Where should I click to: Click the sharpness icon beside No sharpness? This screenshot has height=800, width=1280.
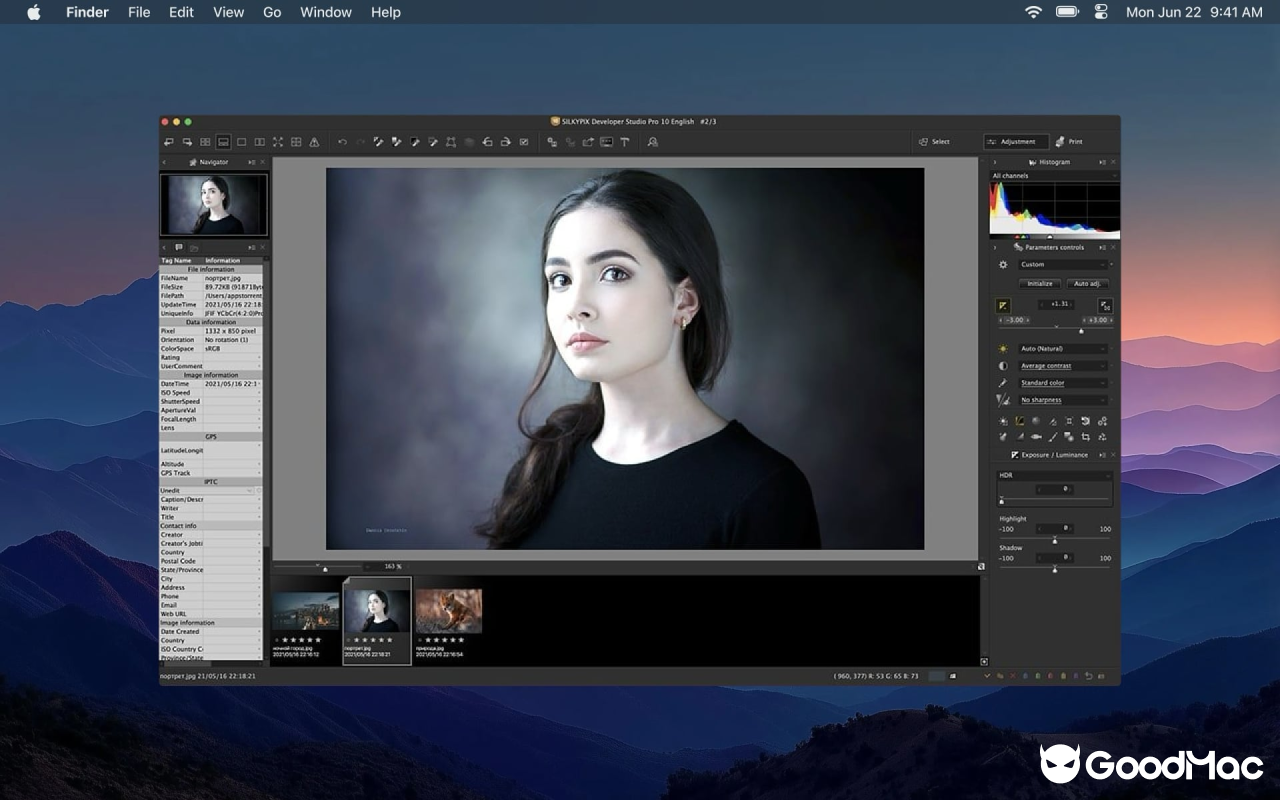click(x=1003, y=400)
